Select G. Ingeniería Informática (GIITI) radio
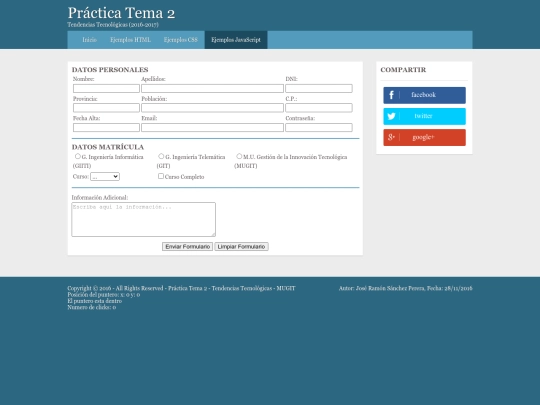540x405 pixels. (x=77, y=156)
